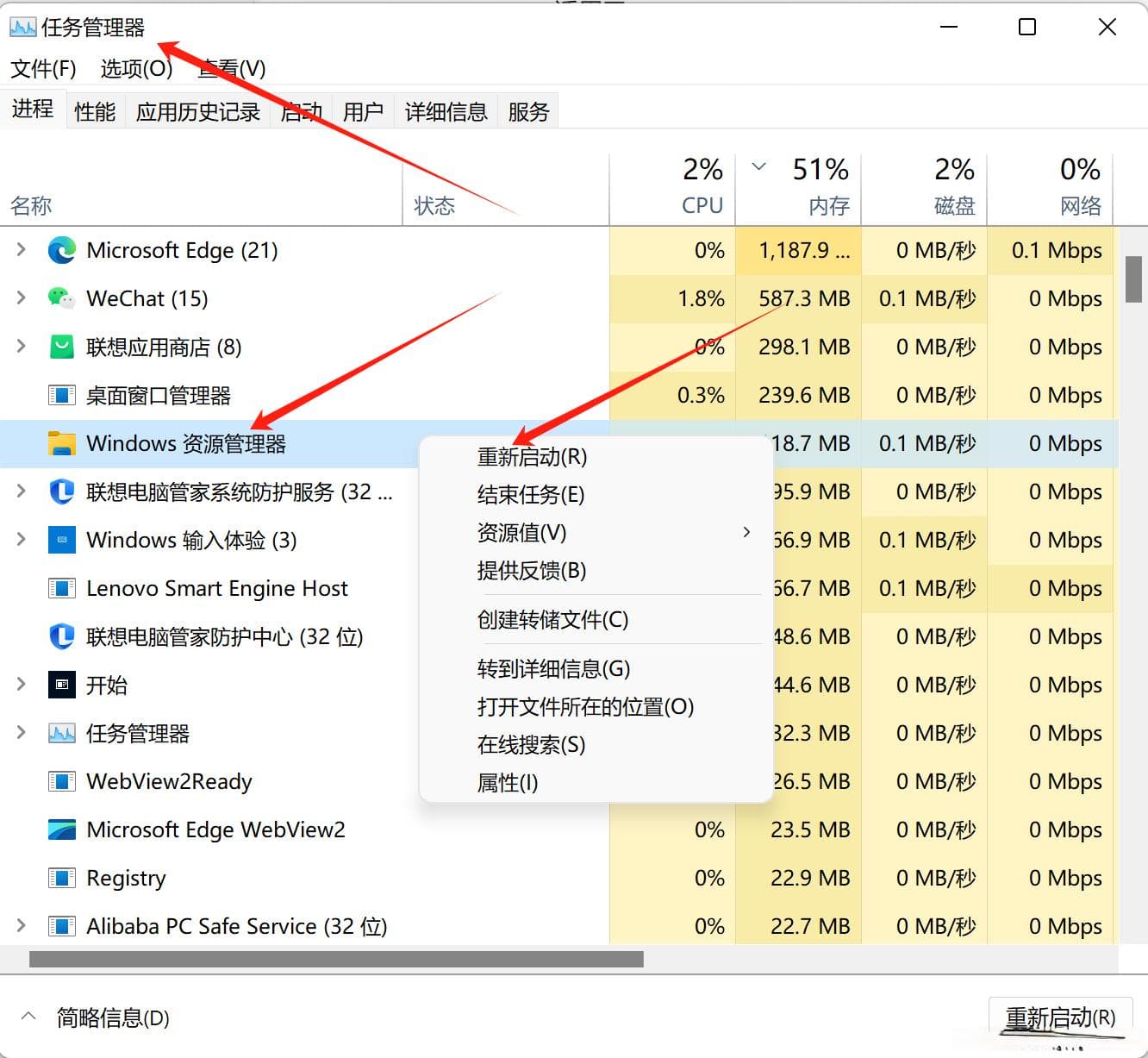The image size is (1148, 1058).
Task: Select the 进程 tab
Action: pos(33,109)
